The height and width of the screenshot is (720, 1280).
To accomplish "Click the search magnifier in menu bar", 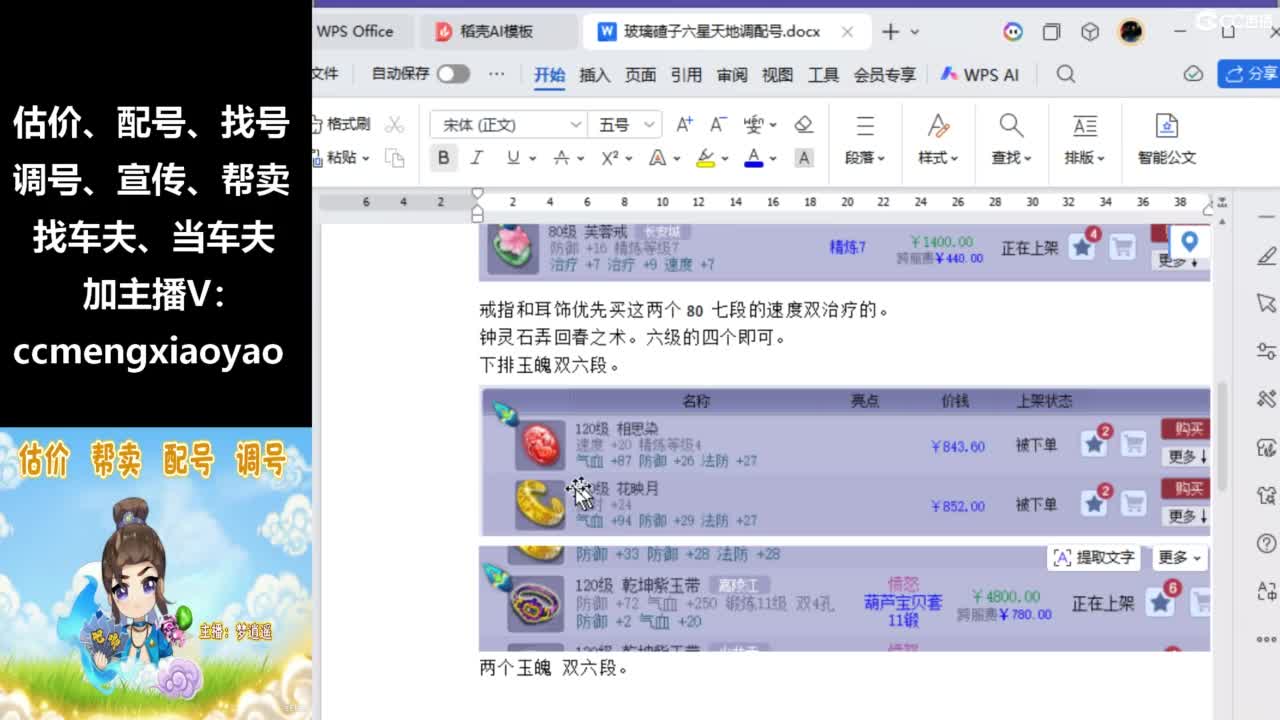I will click(1066, 74).
